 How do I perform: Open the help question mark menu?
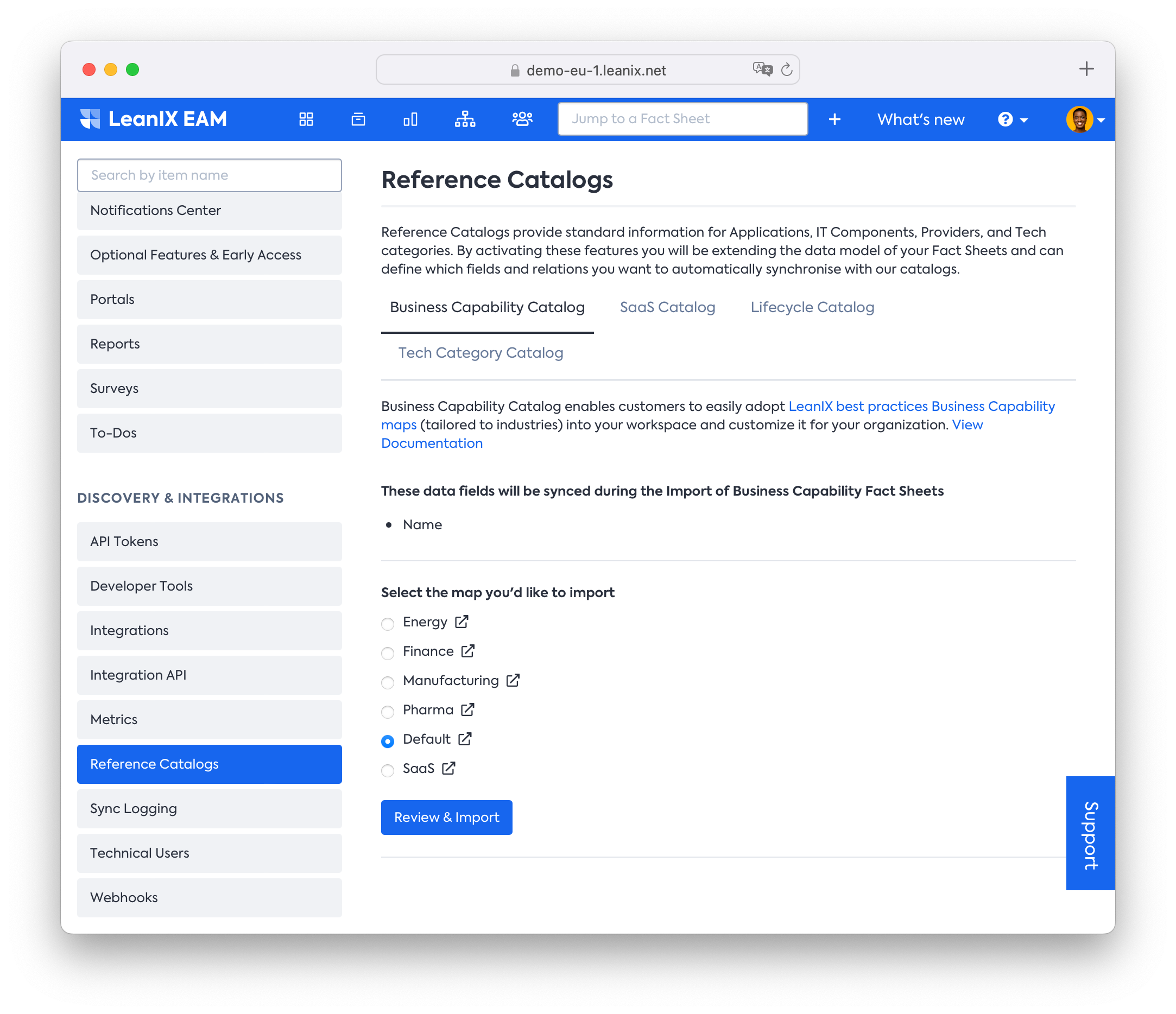tap(1013, 119)
